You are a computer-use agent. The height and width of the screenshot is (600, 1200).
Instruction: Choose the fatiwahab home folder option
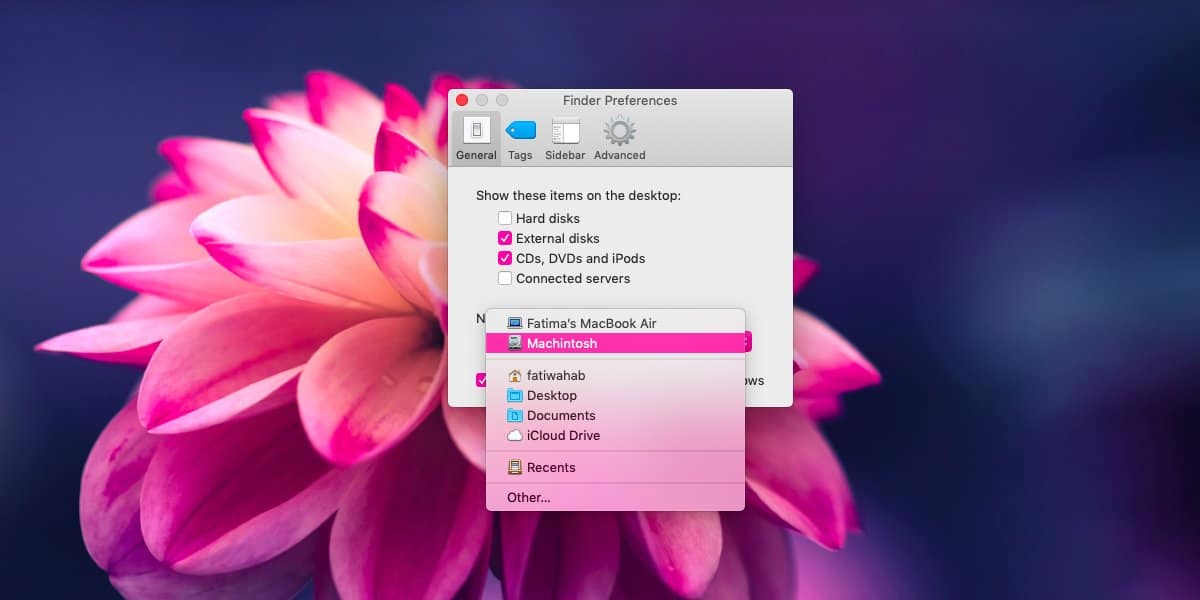[615, 375]
